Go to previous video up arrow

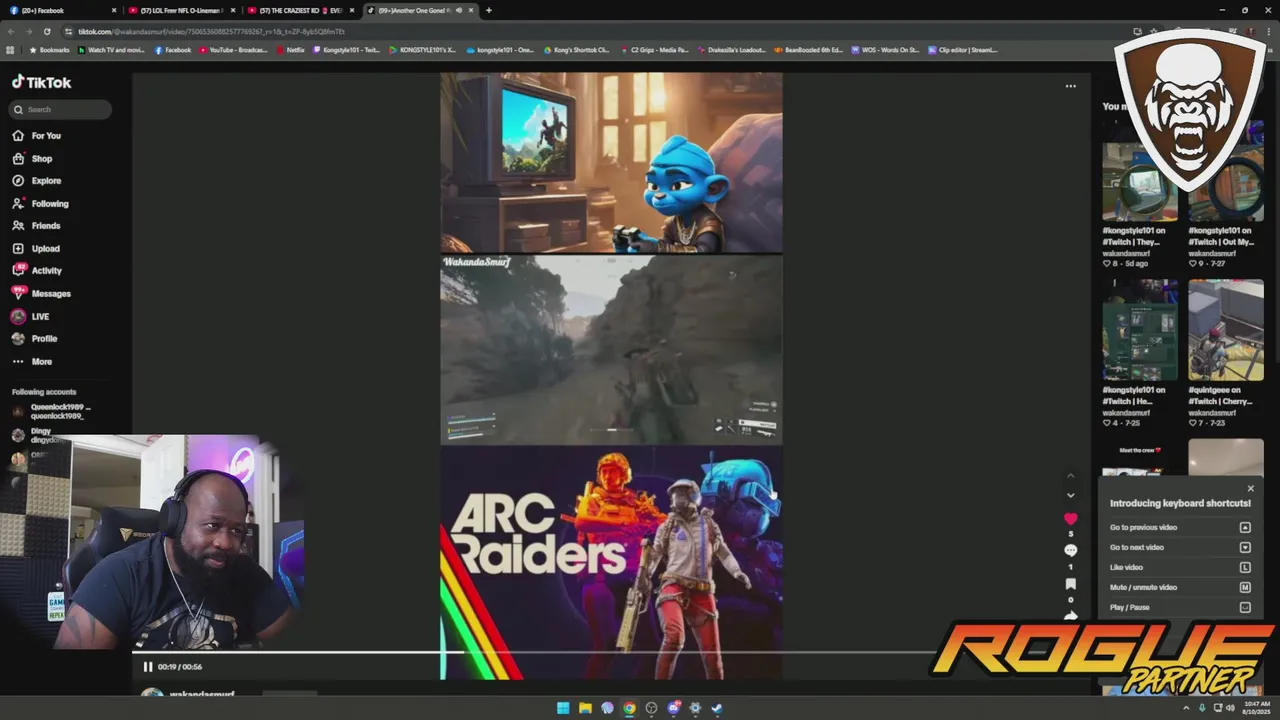click(1071, 475)
